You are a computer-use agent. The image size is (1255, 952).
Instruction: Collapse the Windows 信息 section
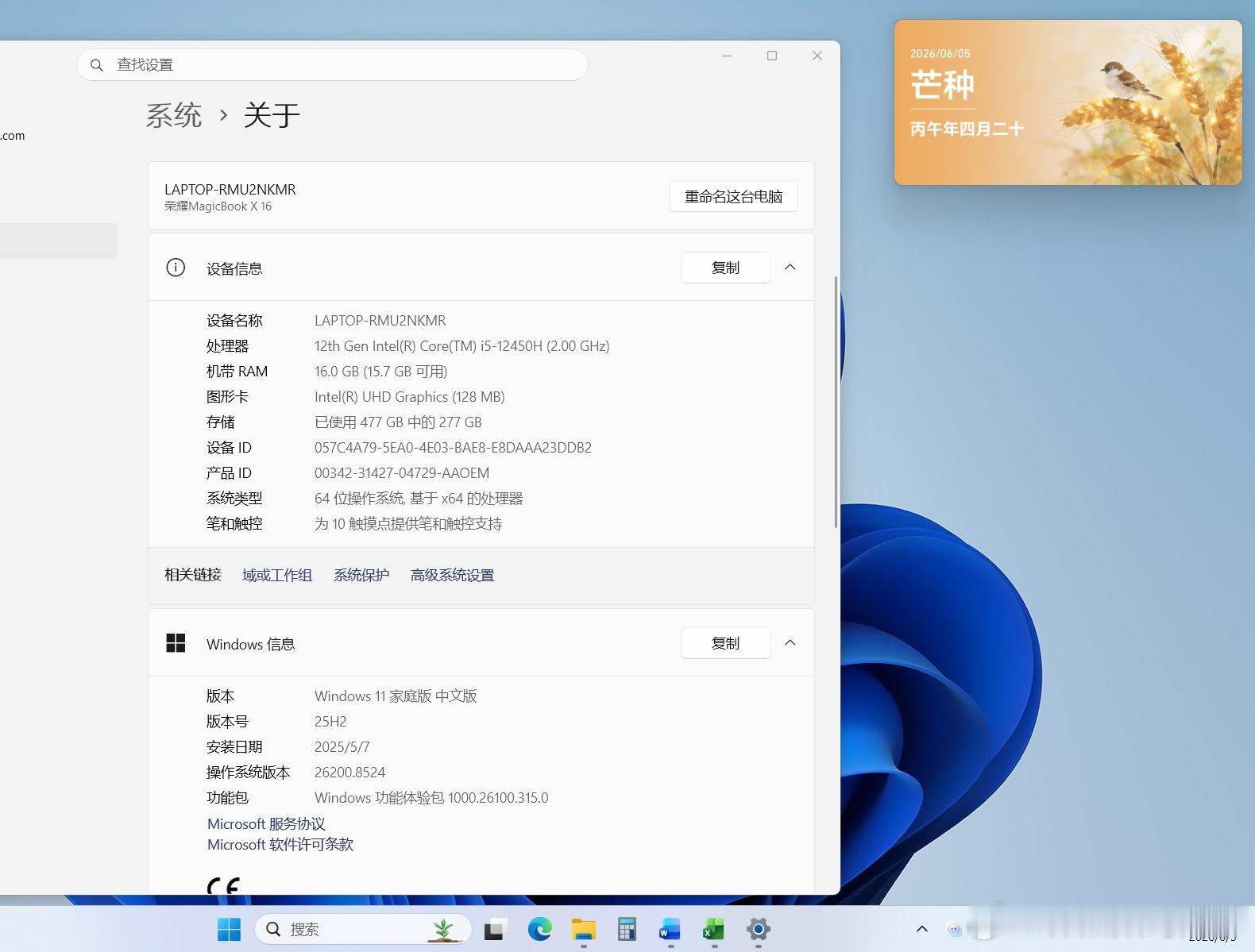[790, 643]
